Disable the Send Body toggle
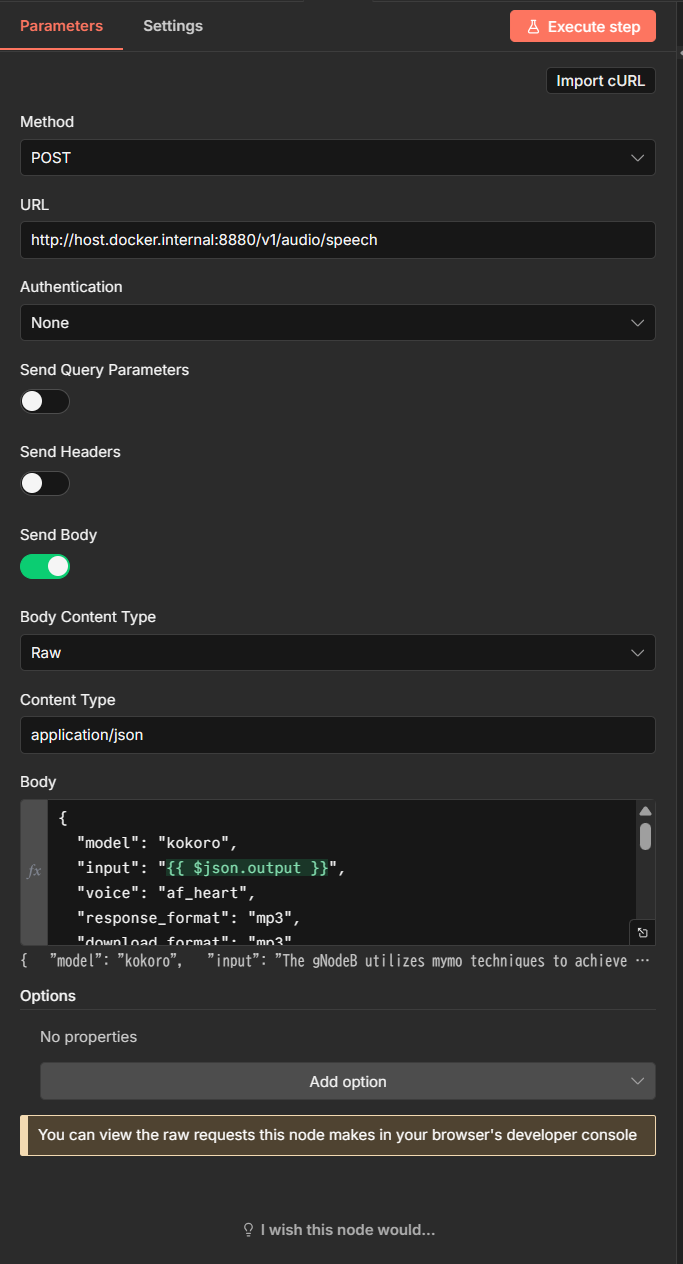Image resolution: width=683 pixels, height=1264 pixels. point(45,566)
